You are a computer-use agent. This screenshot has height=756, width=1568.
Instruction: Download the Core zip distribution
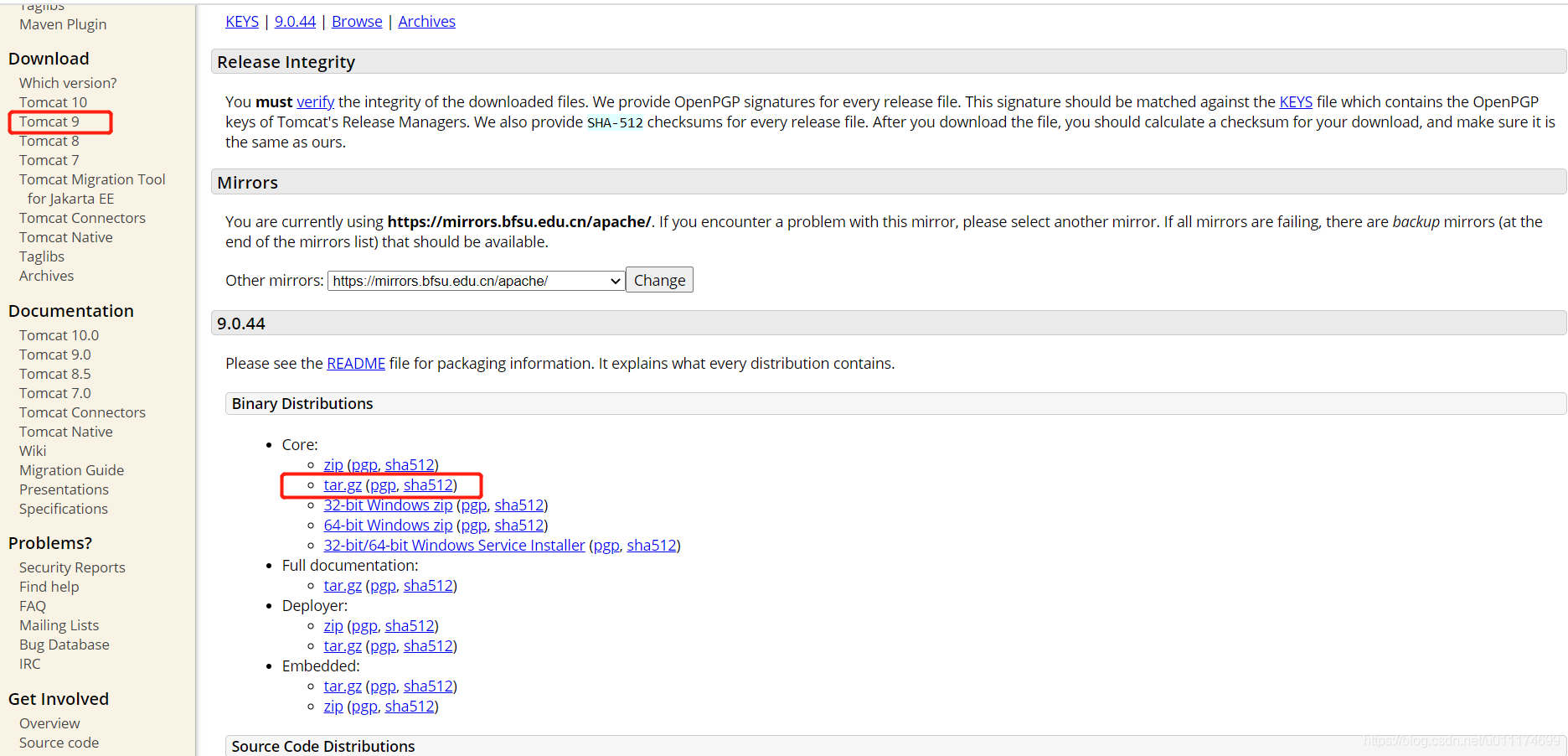(x=333, y=464)
